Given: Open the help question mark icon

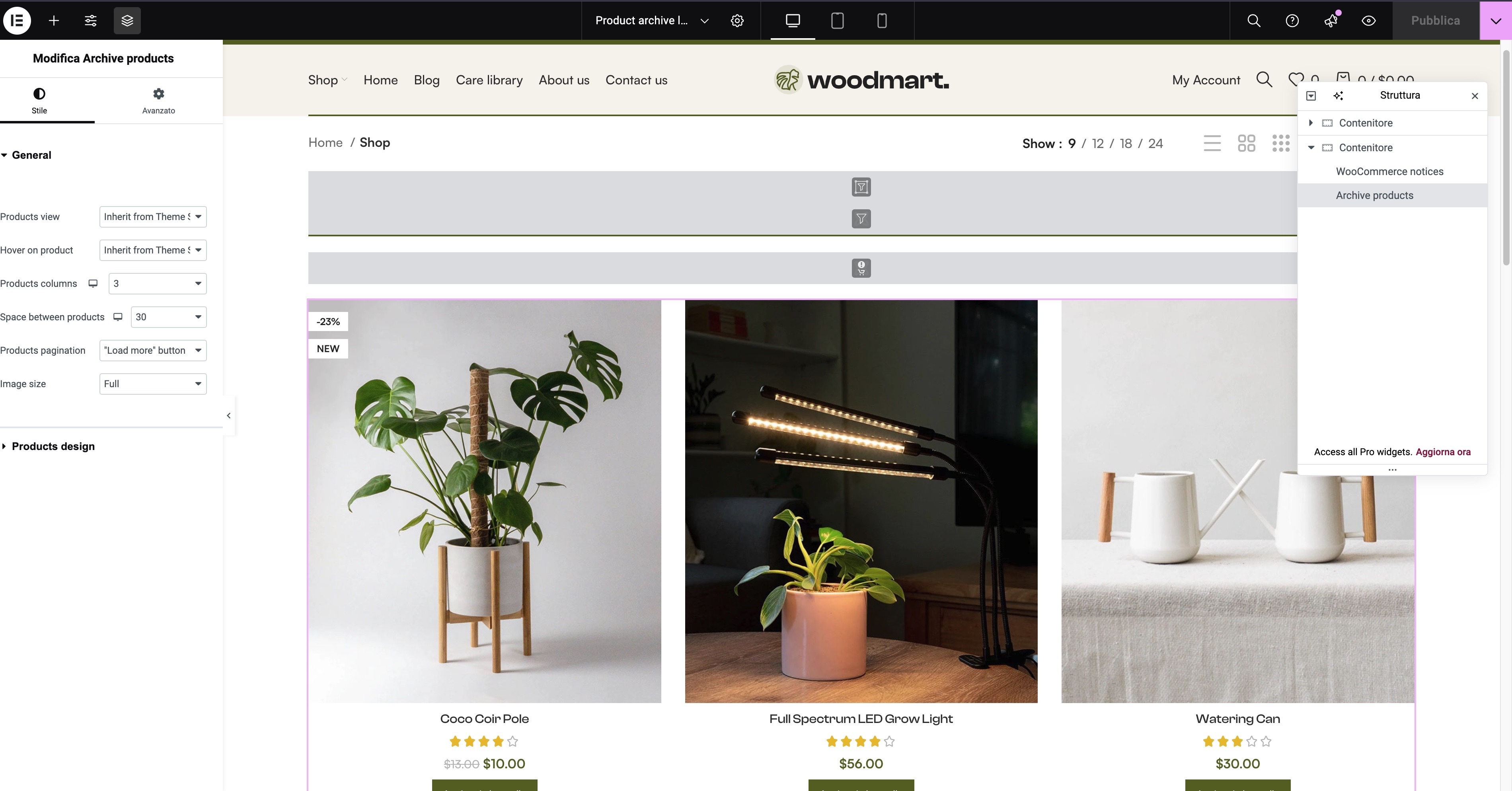Looking at the screenshot, I should (1292, 21).
